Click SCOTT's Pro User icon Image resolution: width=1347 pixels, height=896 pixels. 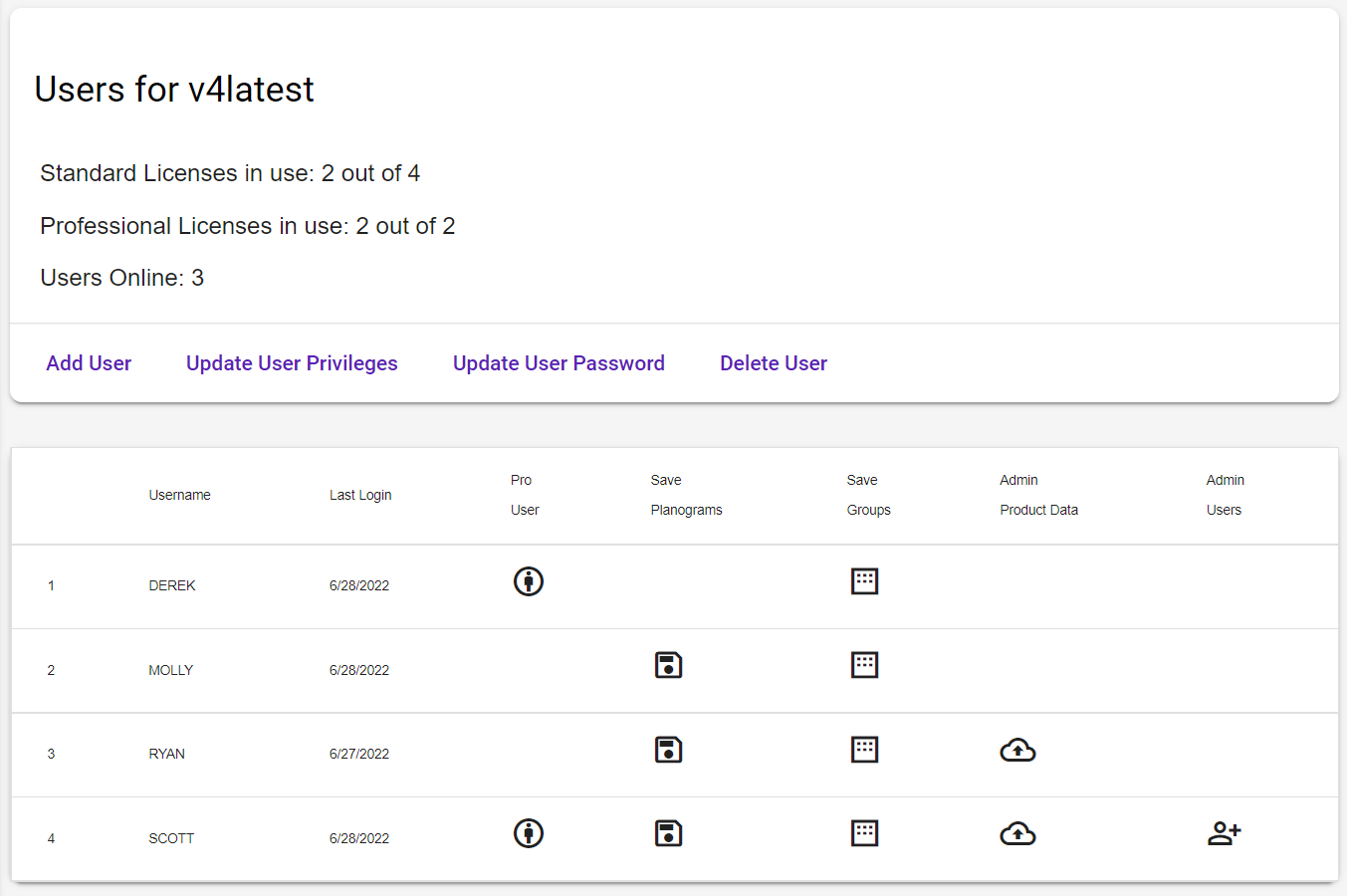[x=528, y=833]
